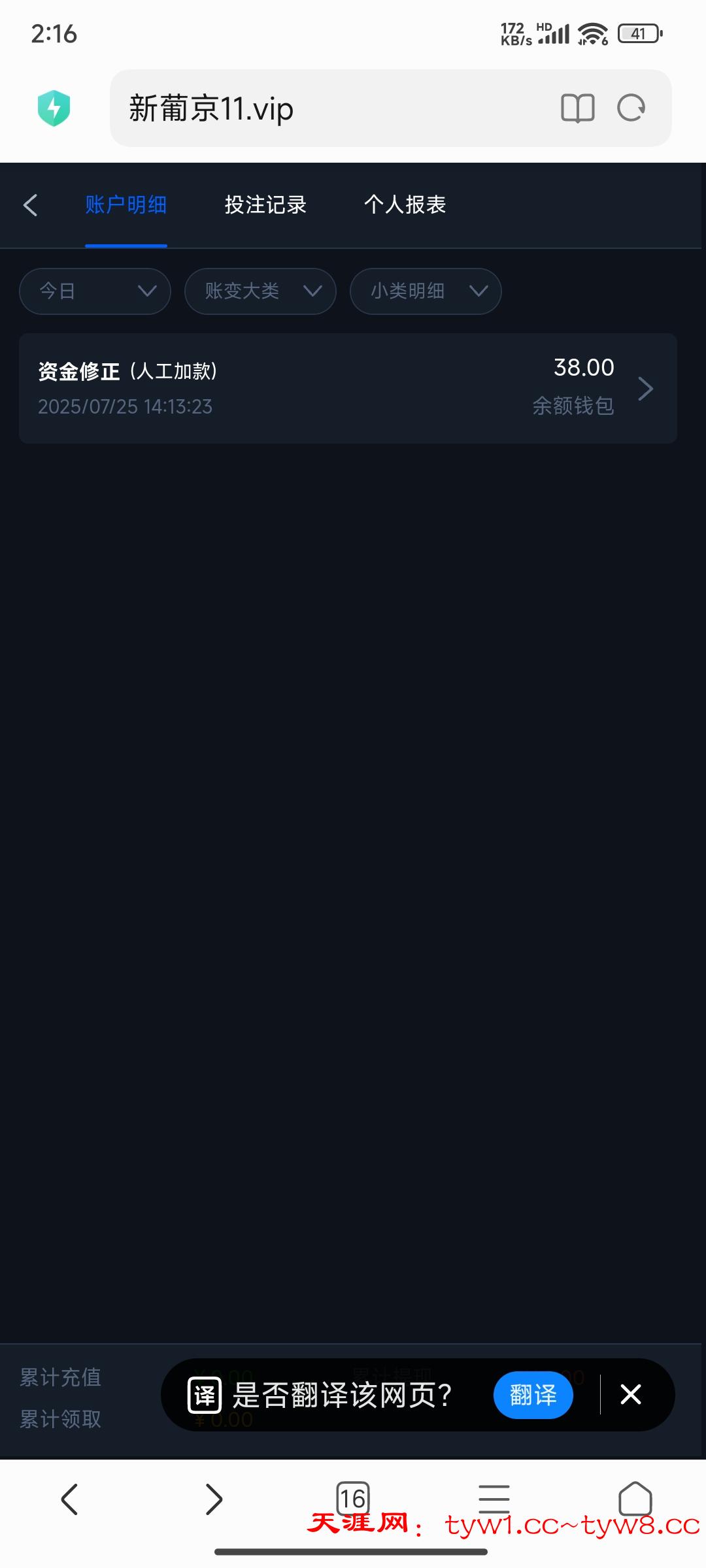Expand the 小类明细 filter dropdown
706x1568 pixels.
tap(426, 291)
